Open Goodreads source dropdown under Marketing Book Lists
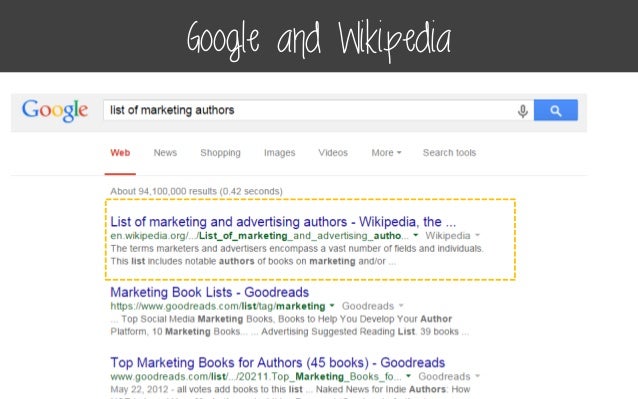Screen dimensions: 638x399 (x=373, y=306)
